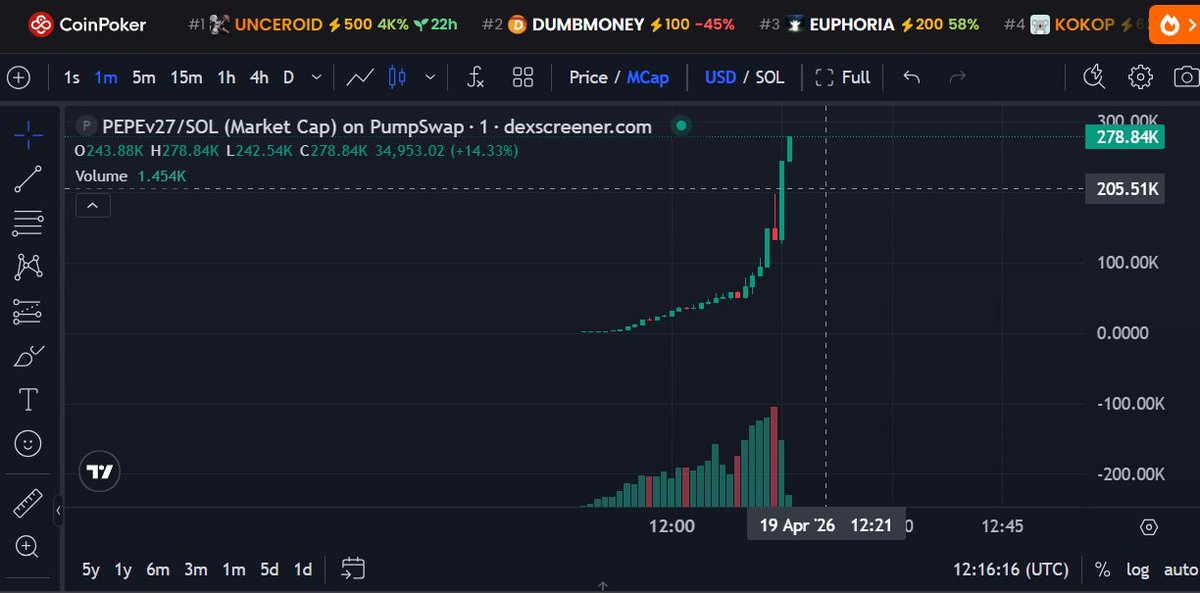The image size is (1200, 593).
Task: Select the ruler measure tool
Action: [x=28, y=503]
